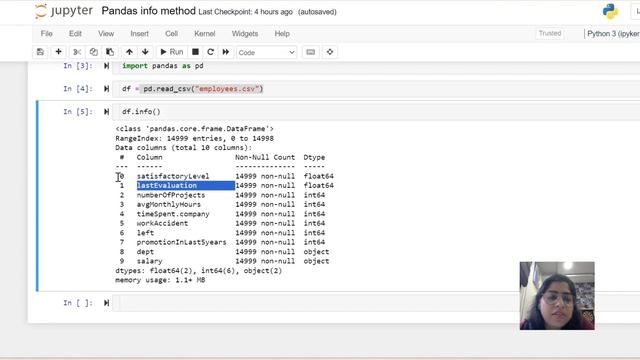
Task: Rename notebook title Pandas info method
Action: pos(149,11)
